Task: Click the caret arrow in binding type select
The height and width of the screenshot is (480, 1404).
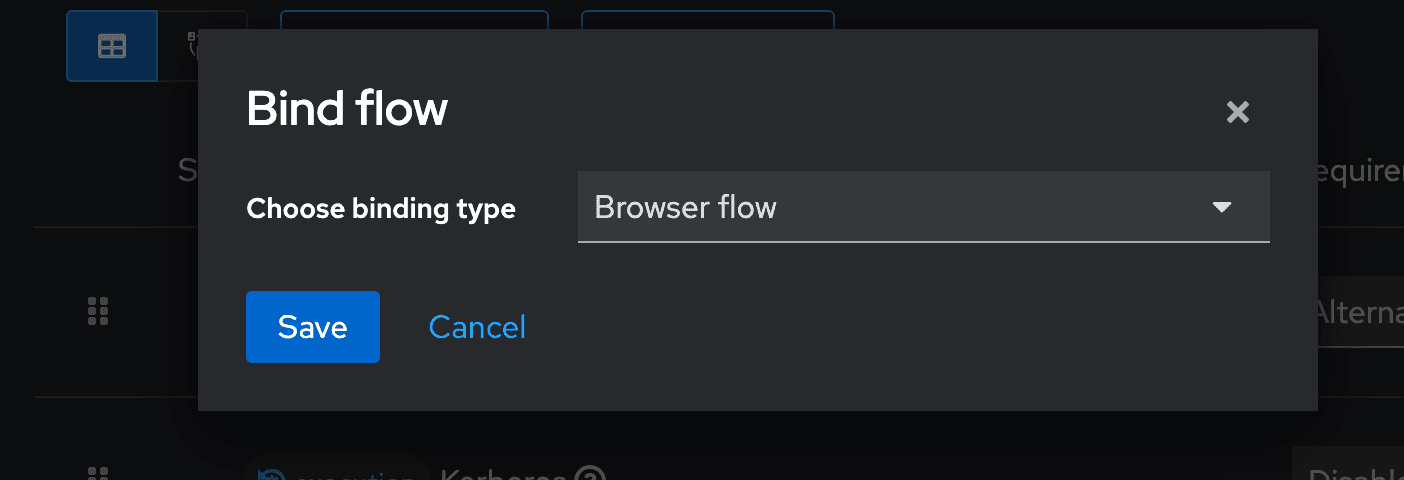Action: click(x=1221, y=208)
